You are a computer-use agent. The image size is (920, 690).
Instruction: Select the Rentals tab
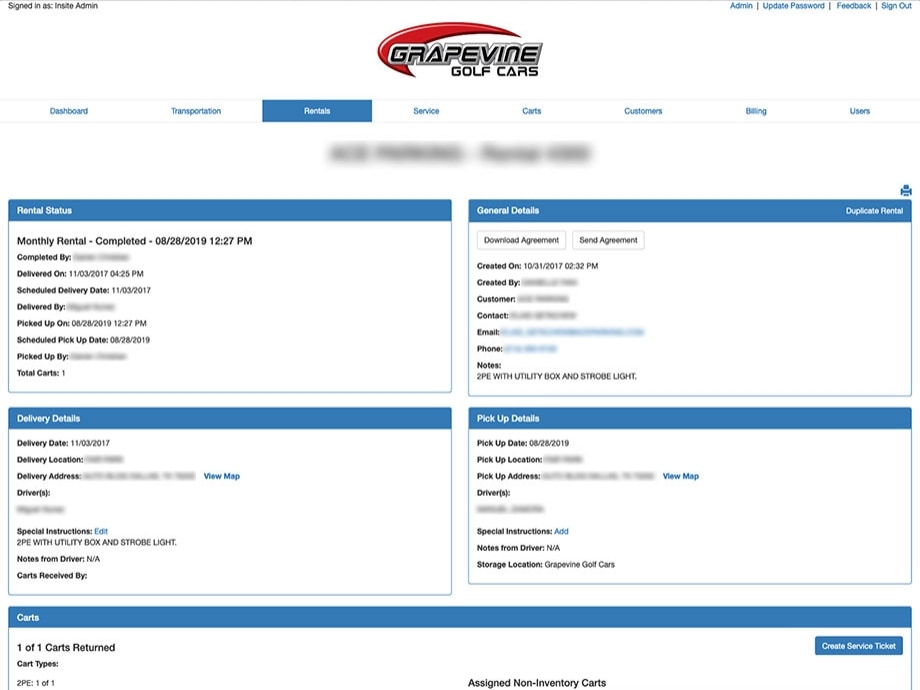317,111
